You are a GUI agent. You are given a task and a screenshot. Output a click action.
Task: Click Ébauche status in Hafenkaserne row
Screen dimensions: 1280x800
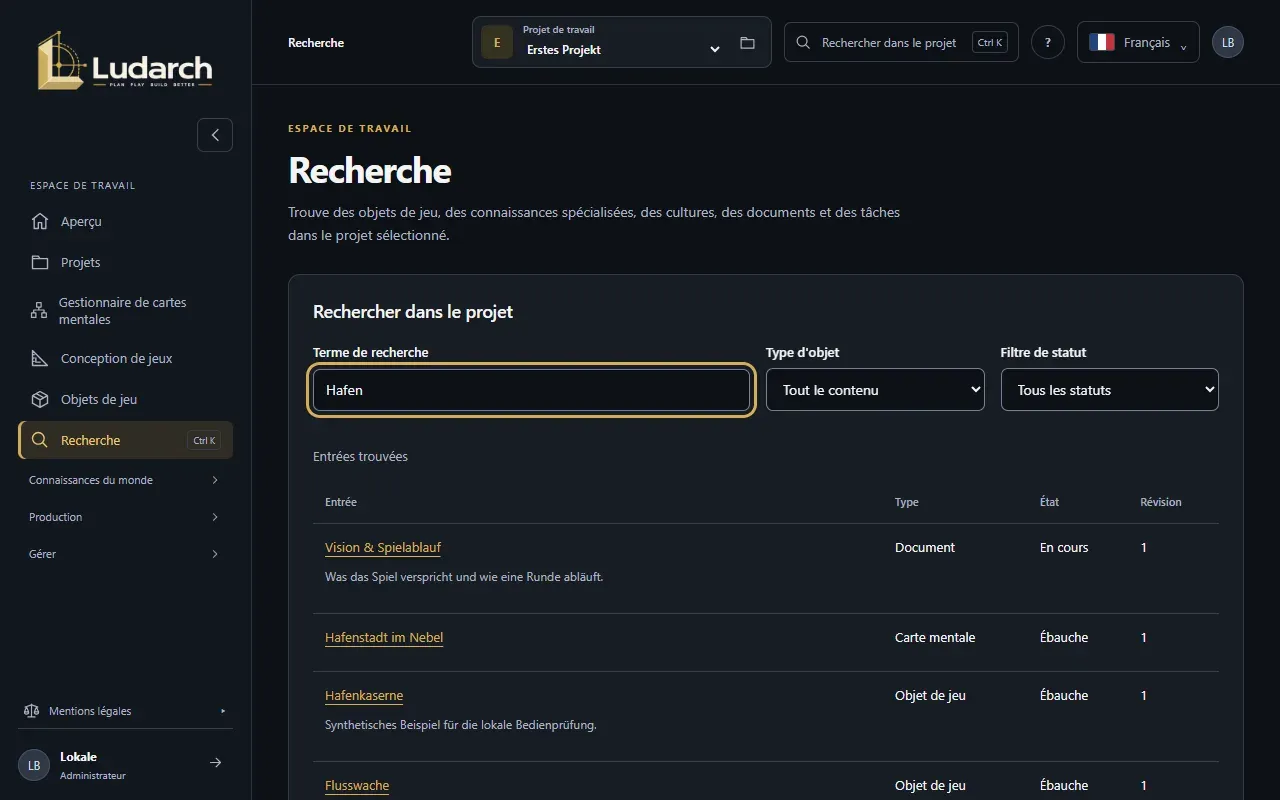tap(1064, 696)
